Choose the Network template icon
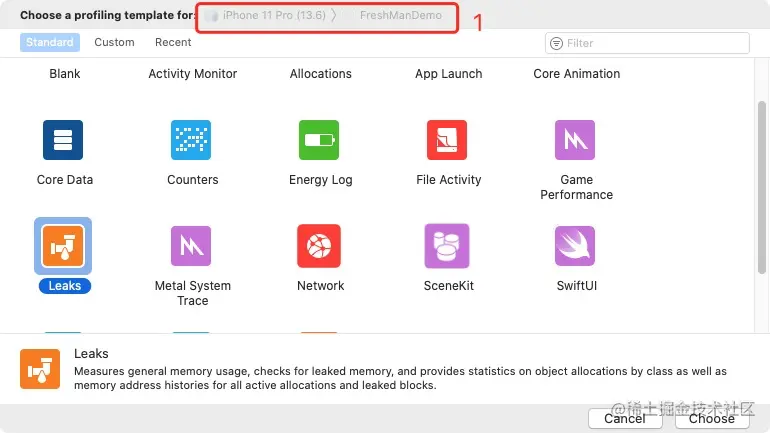This screenshot has height=433, width=770. (x=319, y=246)
